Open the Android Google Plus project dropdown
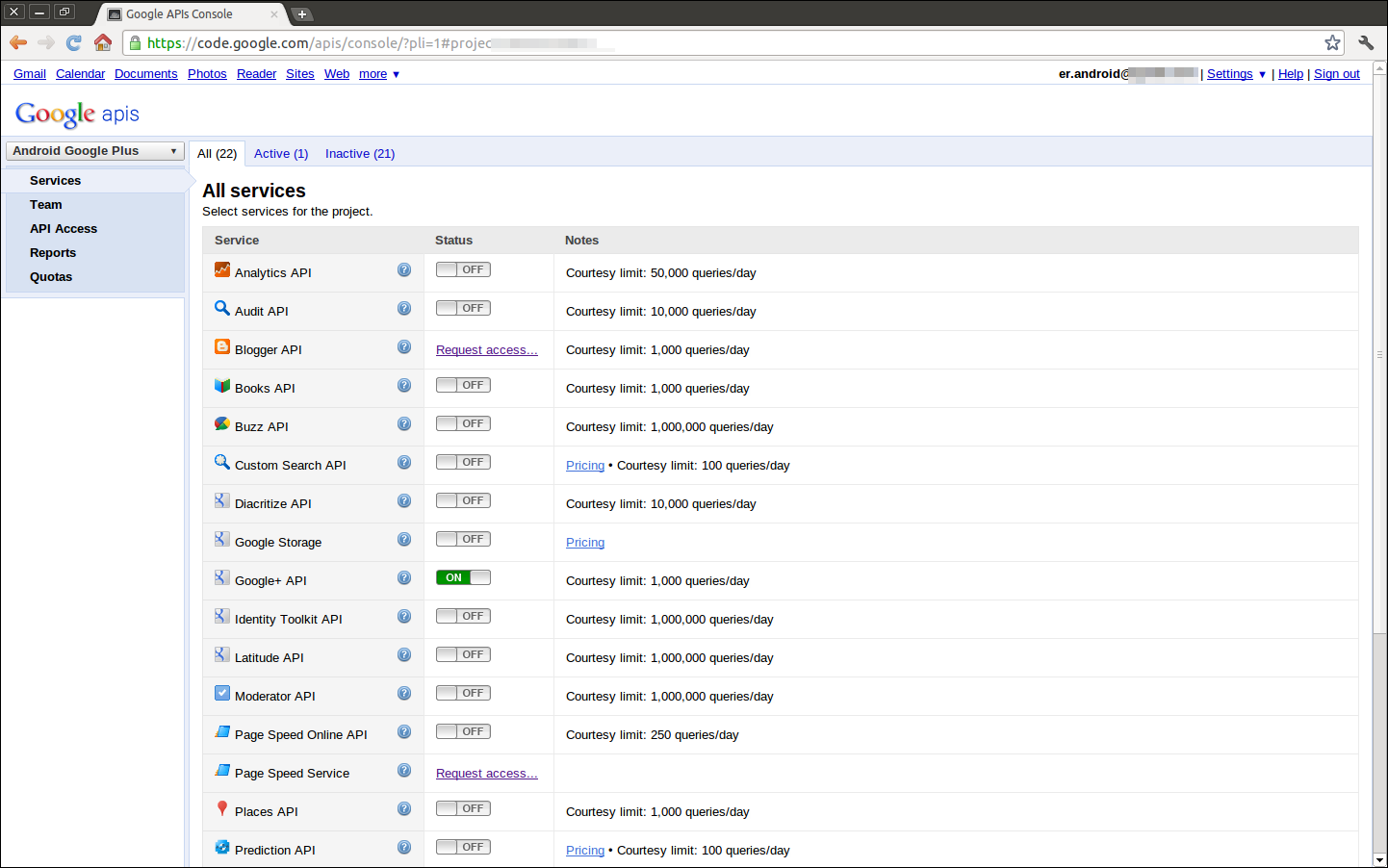This screenshot has width=1388, height=868. pos(93,150)
